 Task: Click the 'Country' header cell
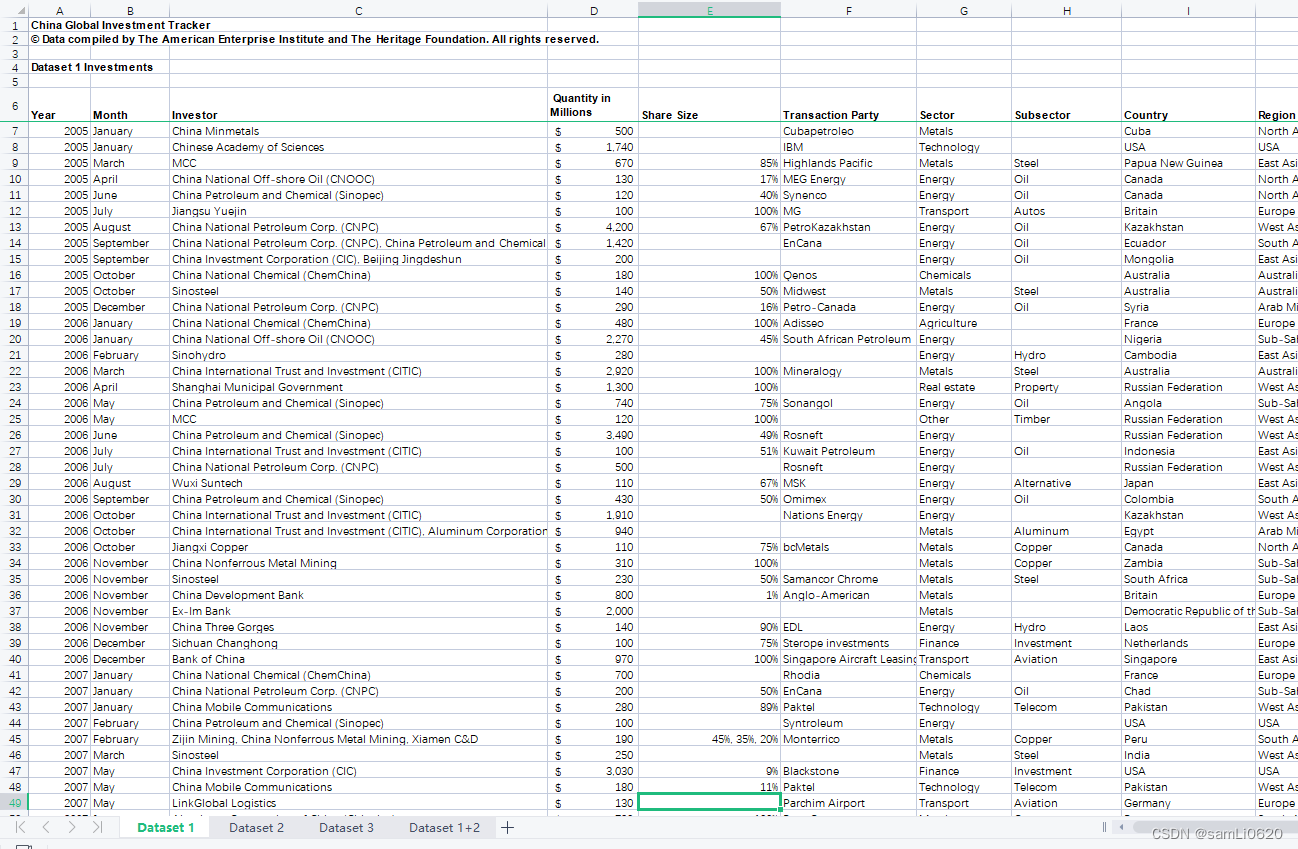tap(1188, 105)
